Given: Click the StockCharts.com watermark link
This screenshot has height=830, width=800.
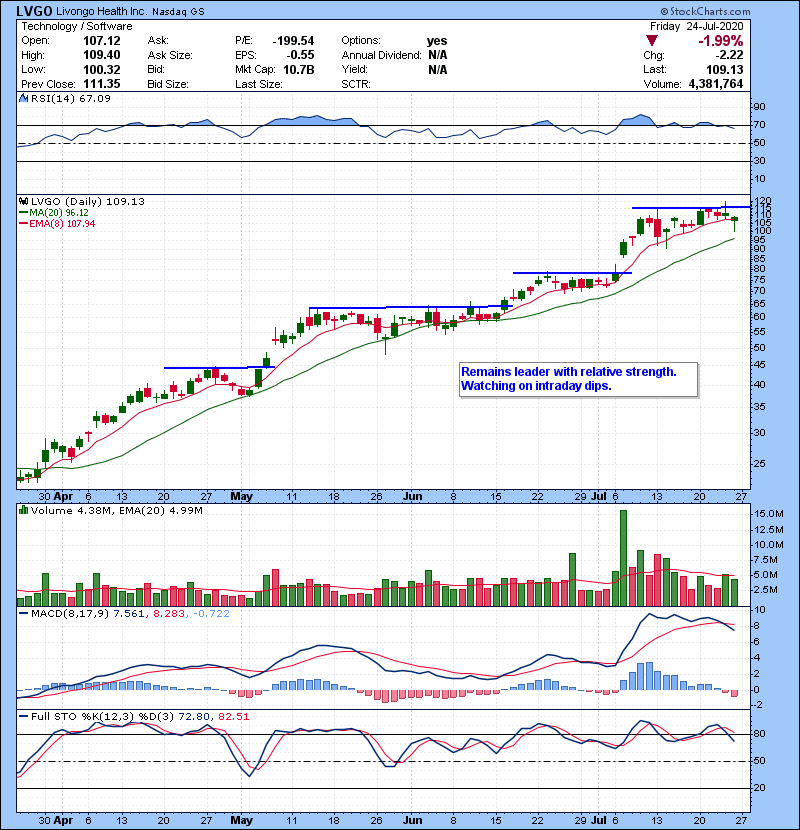Looking at the screenshot, I should [x=705, y=11].
